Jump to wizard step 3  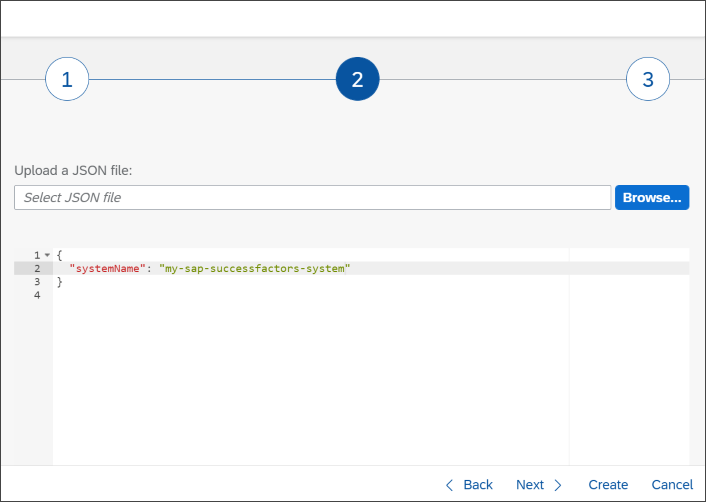(648, 79)
